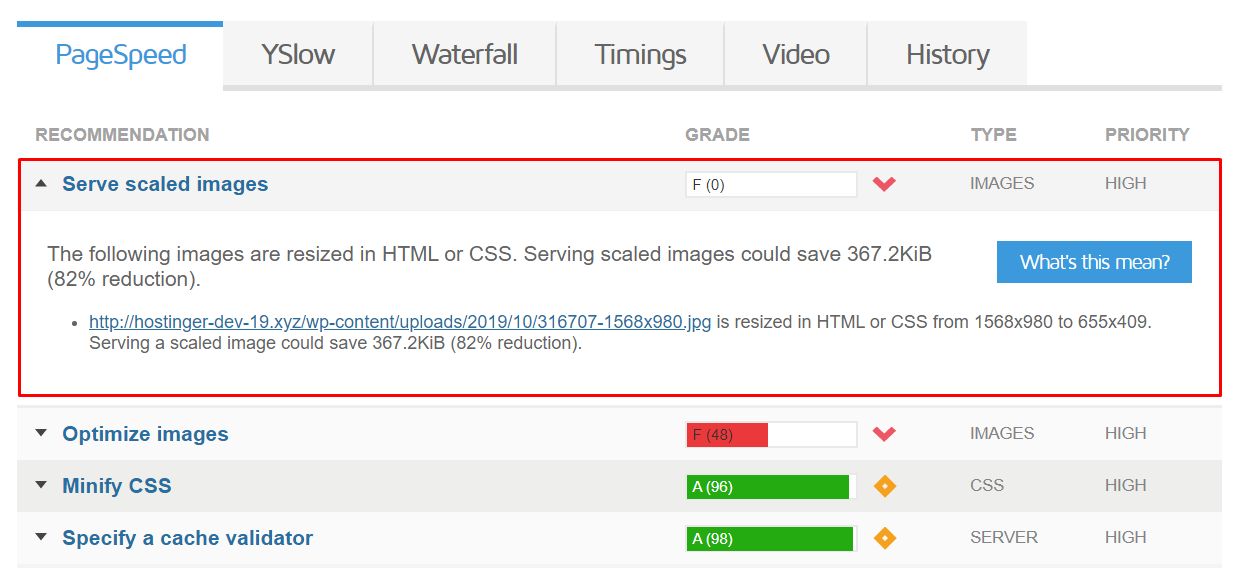Click the red chevron beside Serve scaled images
The image size is (1235, 568).
[884, 184]
